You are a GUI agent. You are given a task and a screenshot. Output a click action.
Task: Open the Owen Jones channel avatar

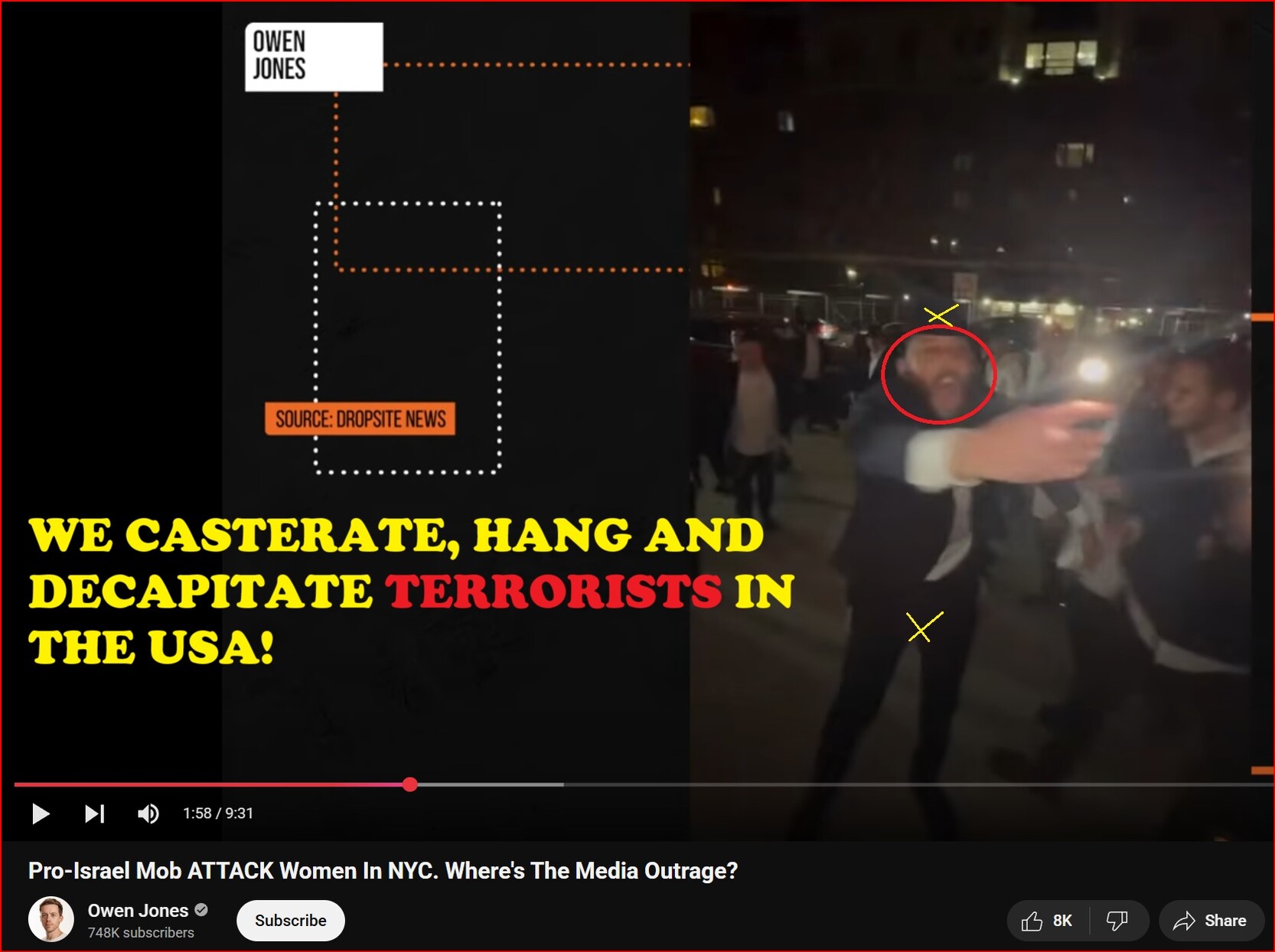tap(51, 919)
